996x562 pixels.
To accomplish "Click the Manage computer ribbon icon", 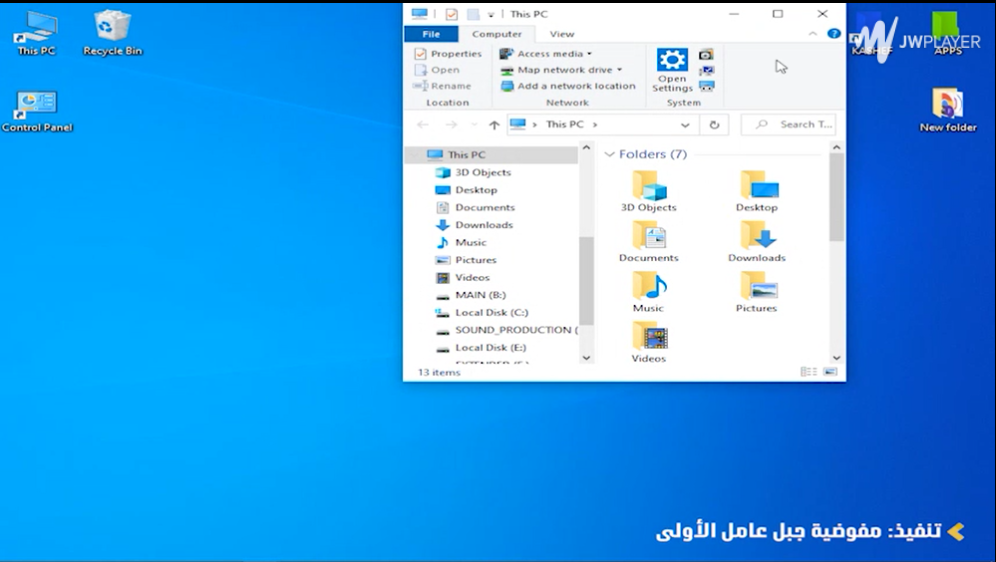I will click(706, 86).
